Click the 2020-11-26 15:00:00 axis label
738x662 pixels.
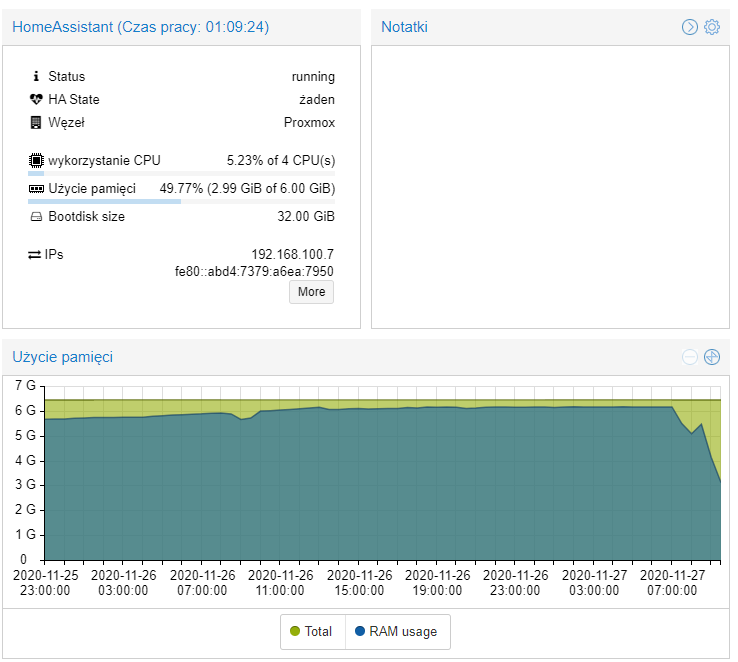pyautogui.click(x=360, y=583)
